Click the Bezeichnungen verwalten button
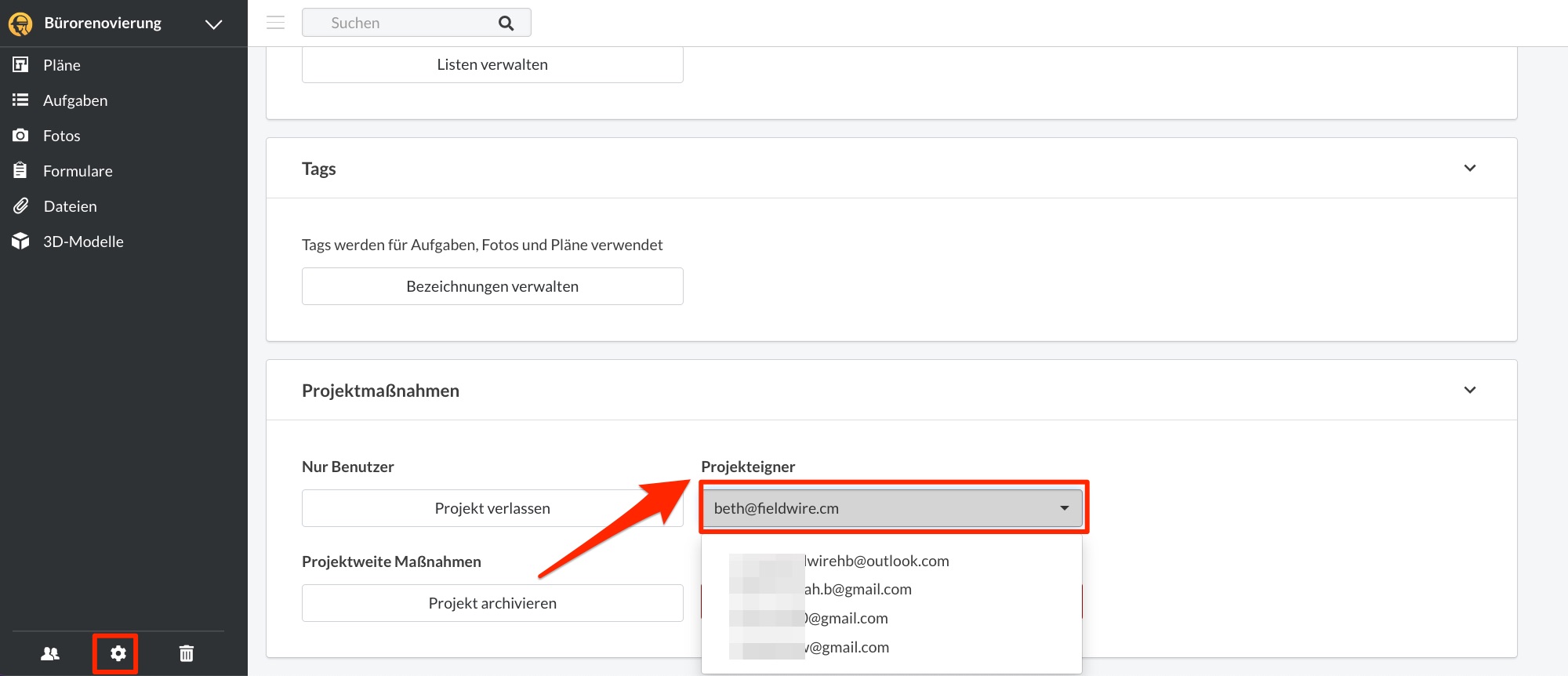 click(x=492, y=286)
